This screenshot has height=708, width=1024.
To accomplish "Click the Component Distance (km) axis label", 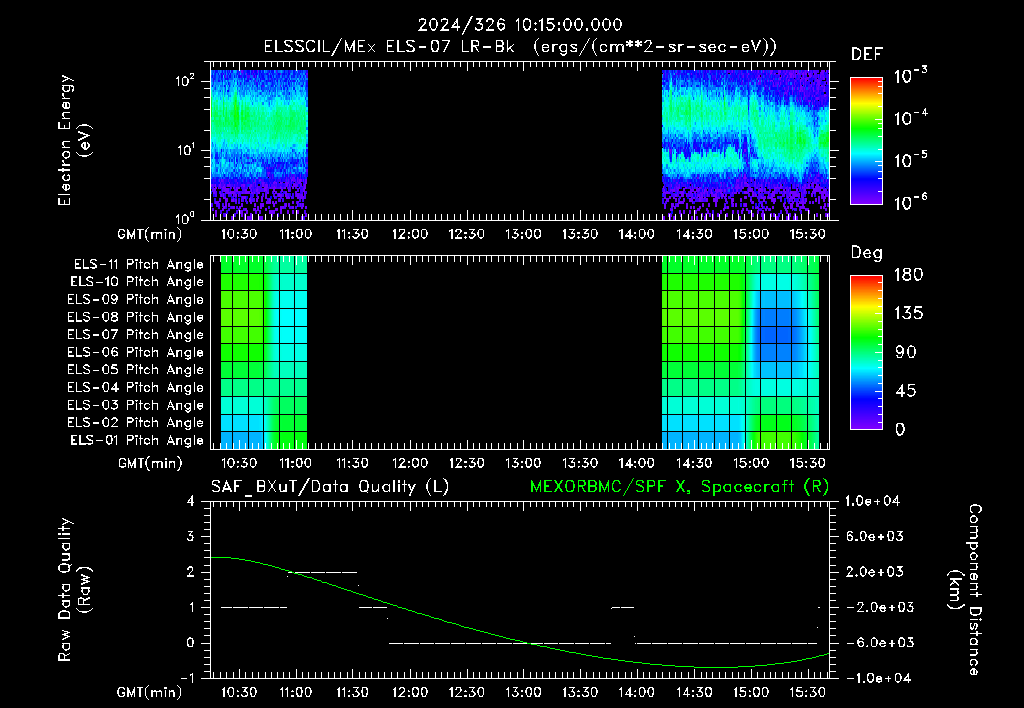I will coord(965,590).
